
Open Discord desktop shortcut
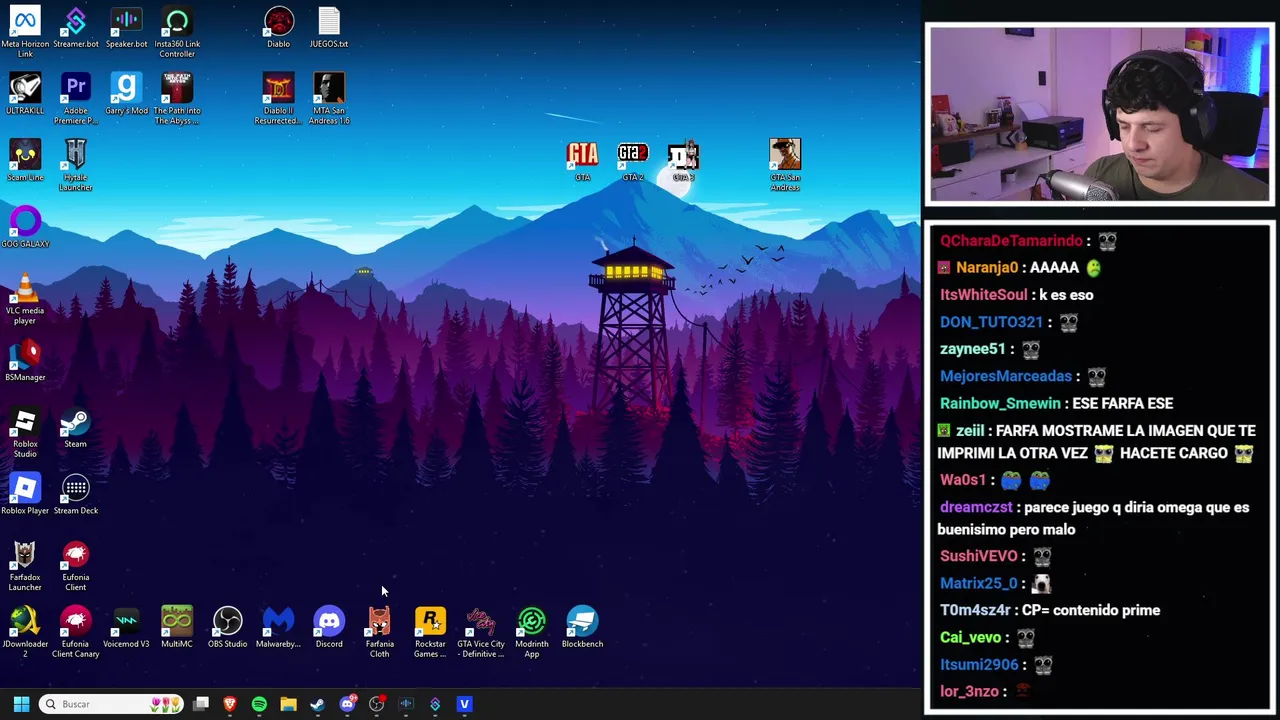click(329, 627)
